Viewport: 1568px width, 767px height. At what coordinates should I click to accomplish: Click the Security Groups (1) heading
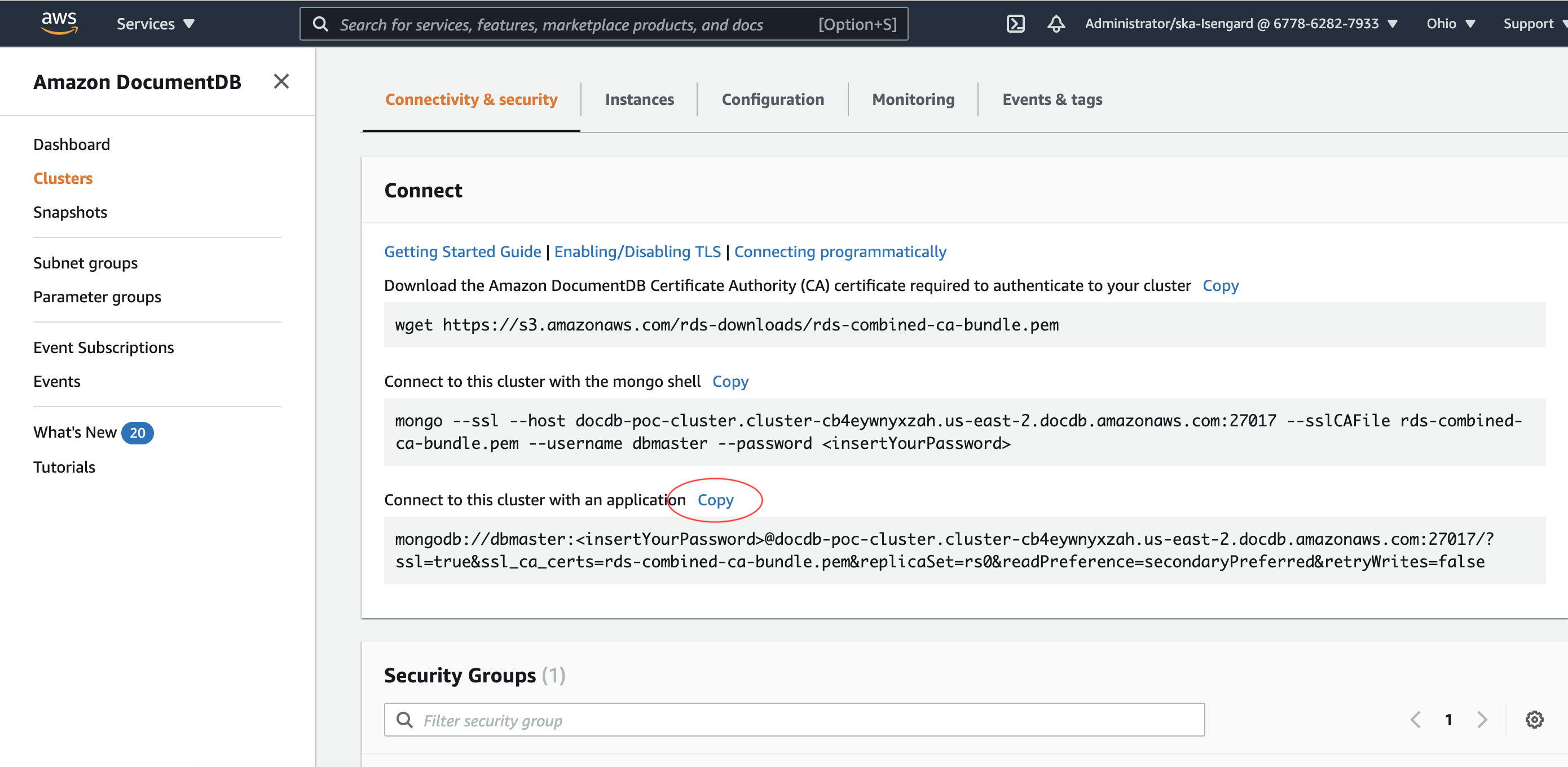tap(475, 675)
